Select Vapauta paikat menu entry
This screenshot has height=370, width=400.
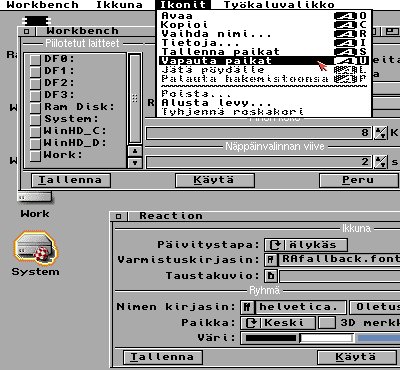pyautogui.click(x=264, y=61)
